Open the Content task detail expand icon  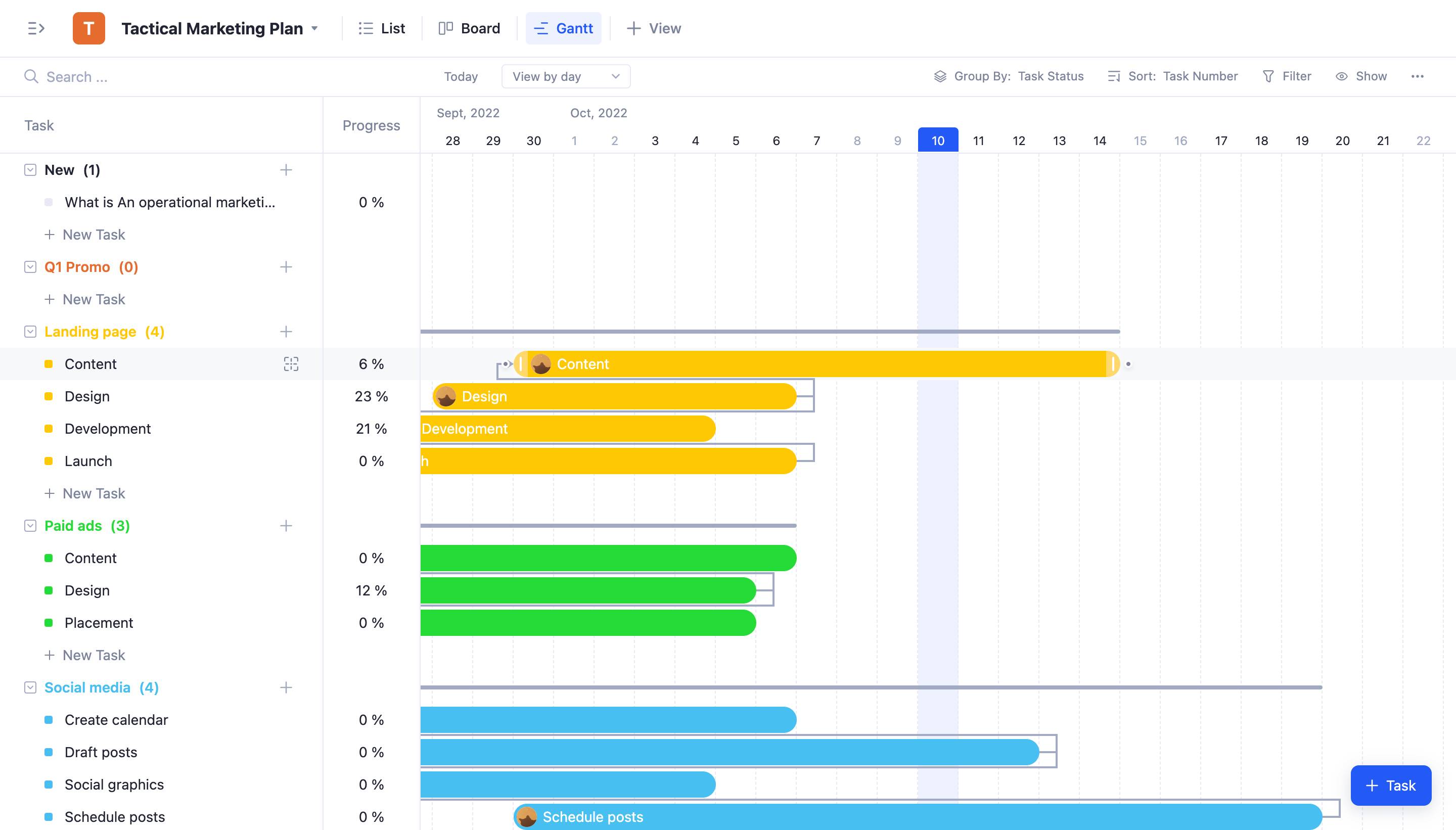click(291, 364)
